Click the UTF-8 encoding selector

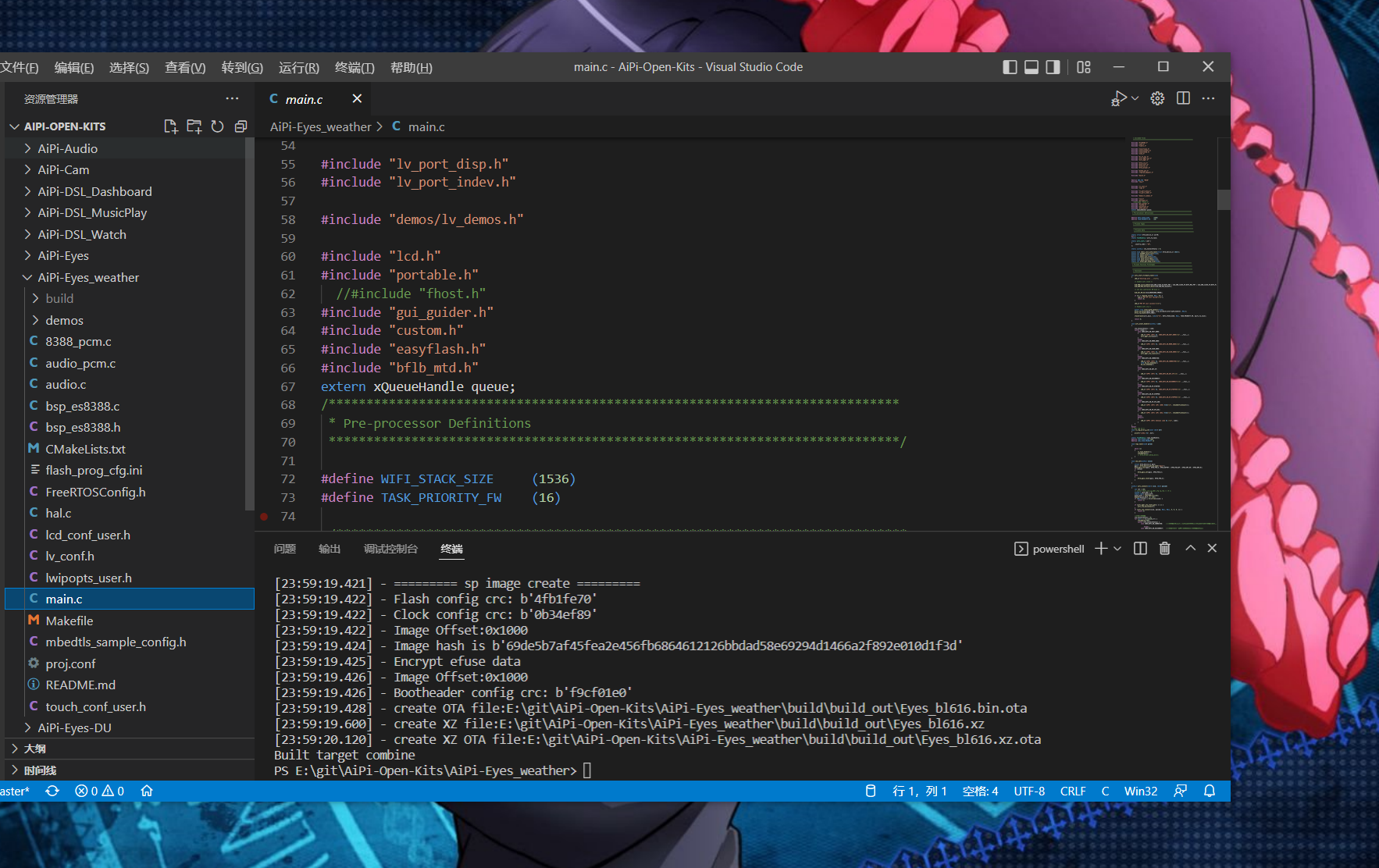click(1029, 791)
